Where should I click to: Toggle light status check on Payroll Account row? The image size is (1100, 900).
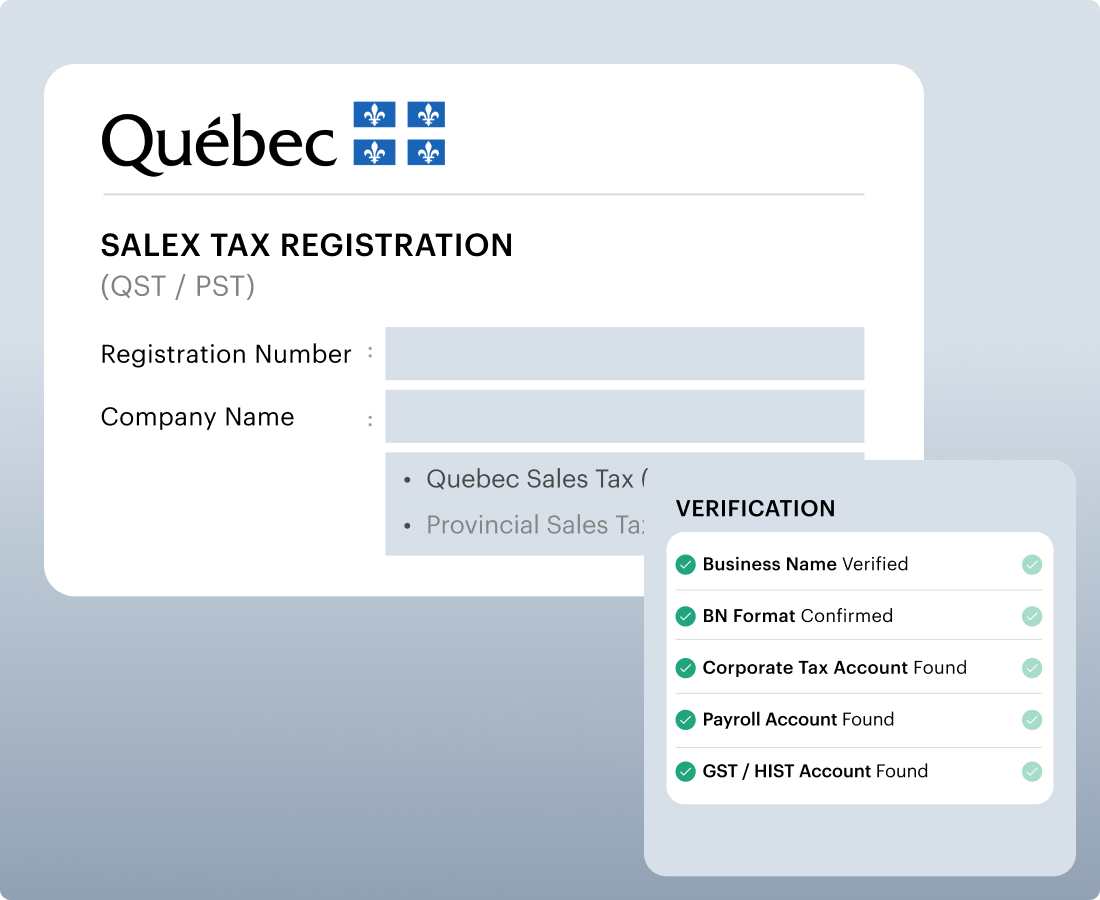click(x=1032, y=720)
